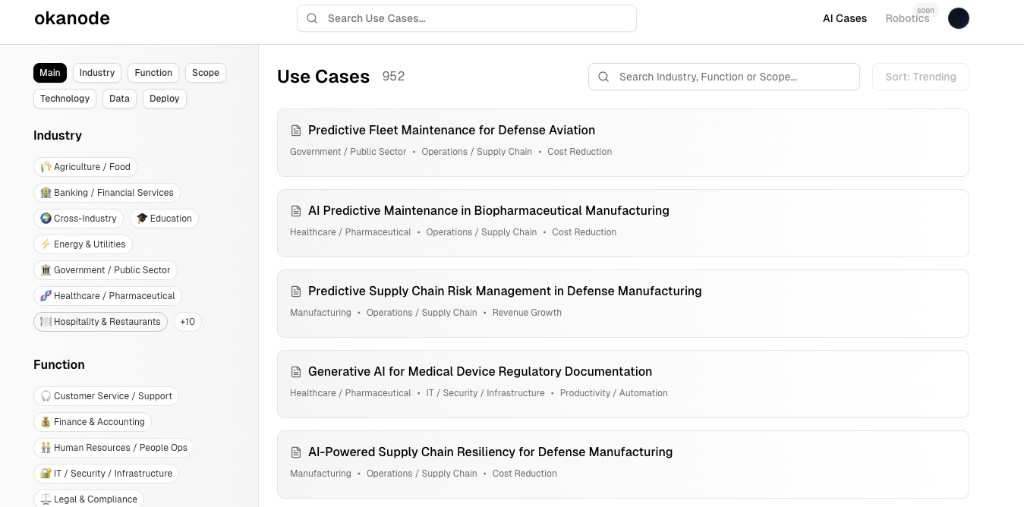
Task: Select the Deploy filter tab
Action: 164,99
